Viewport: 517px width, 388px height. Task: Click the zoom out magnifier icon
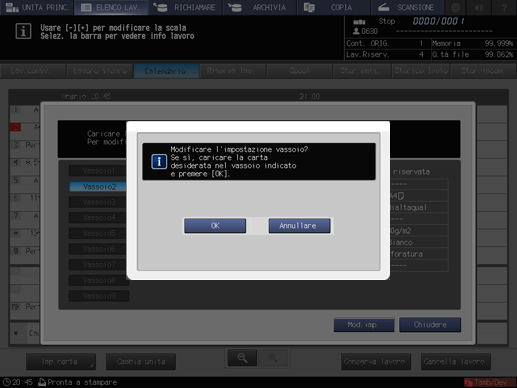click(242, 358)
